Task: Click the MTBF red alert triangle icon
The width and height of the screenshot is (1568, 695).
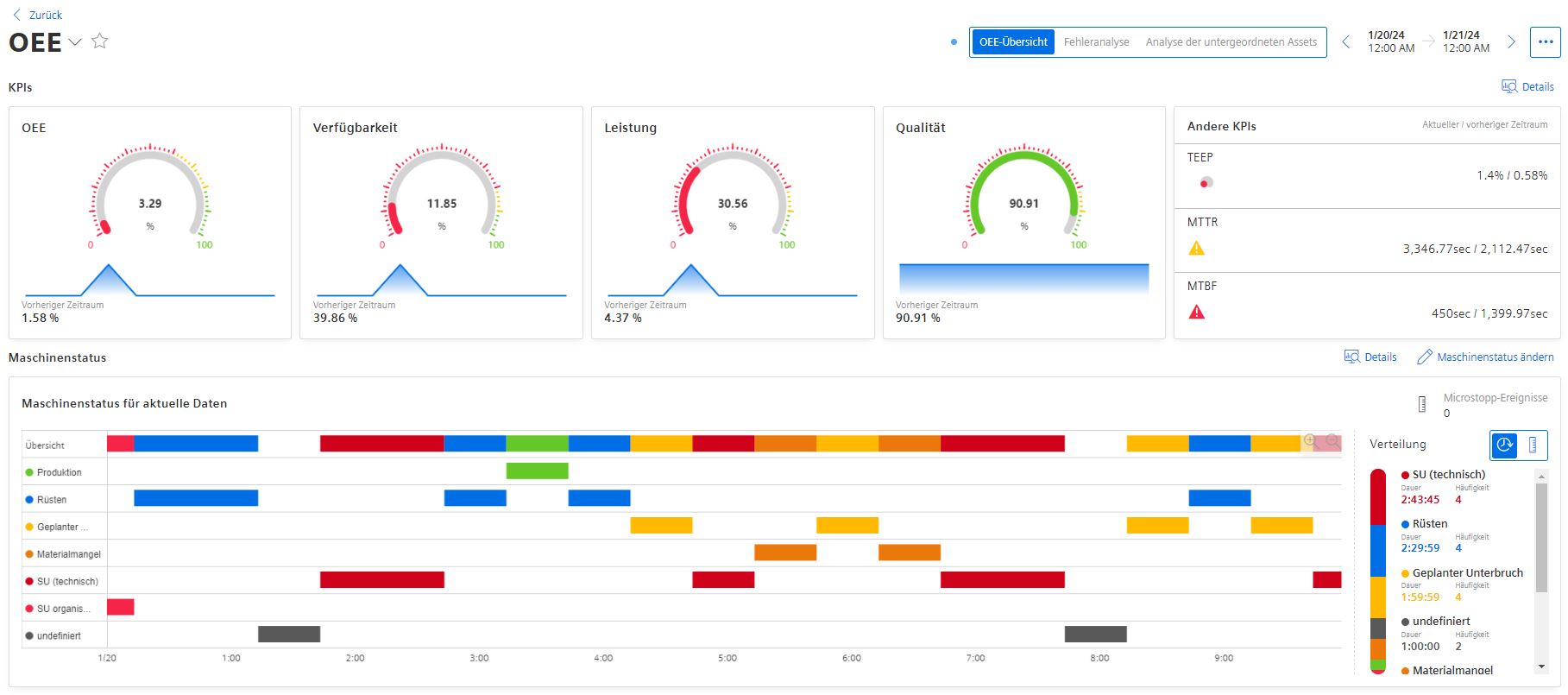Action: pos(1196,313)
